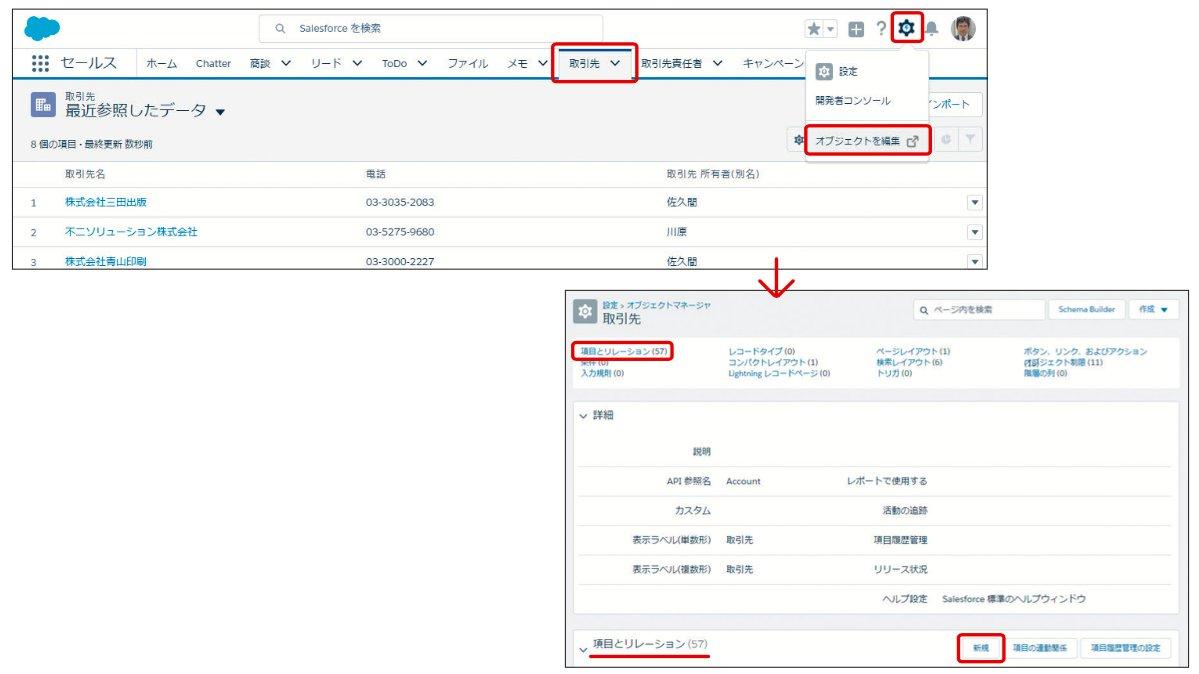
Task: Open the ホーム tab
Action: point(161,63)
